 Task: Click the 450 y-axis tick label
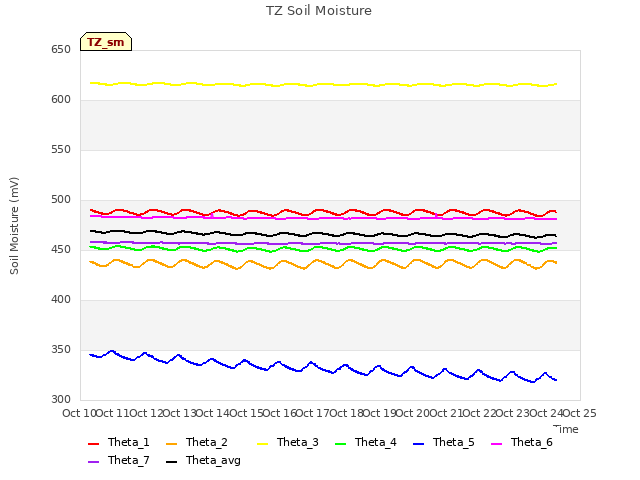61,249
